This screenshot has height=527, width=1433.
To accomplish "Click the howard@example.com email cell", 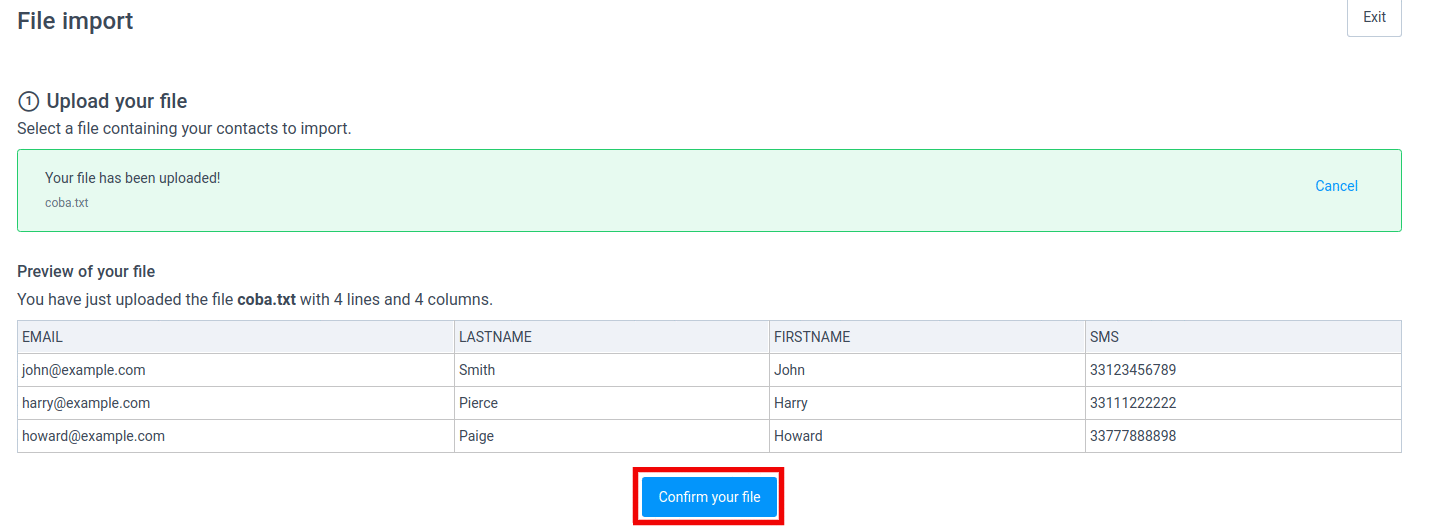I will (93, 436).
